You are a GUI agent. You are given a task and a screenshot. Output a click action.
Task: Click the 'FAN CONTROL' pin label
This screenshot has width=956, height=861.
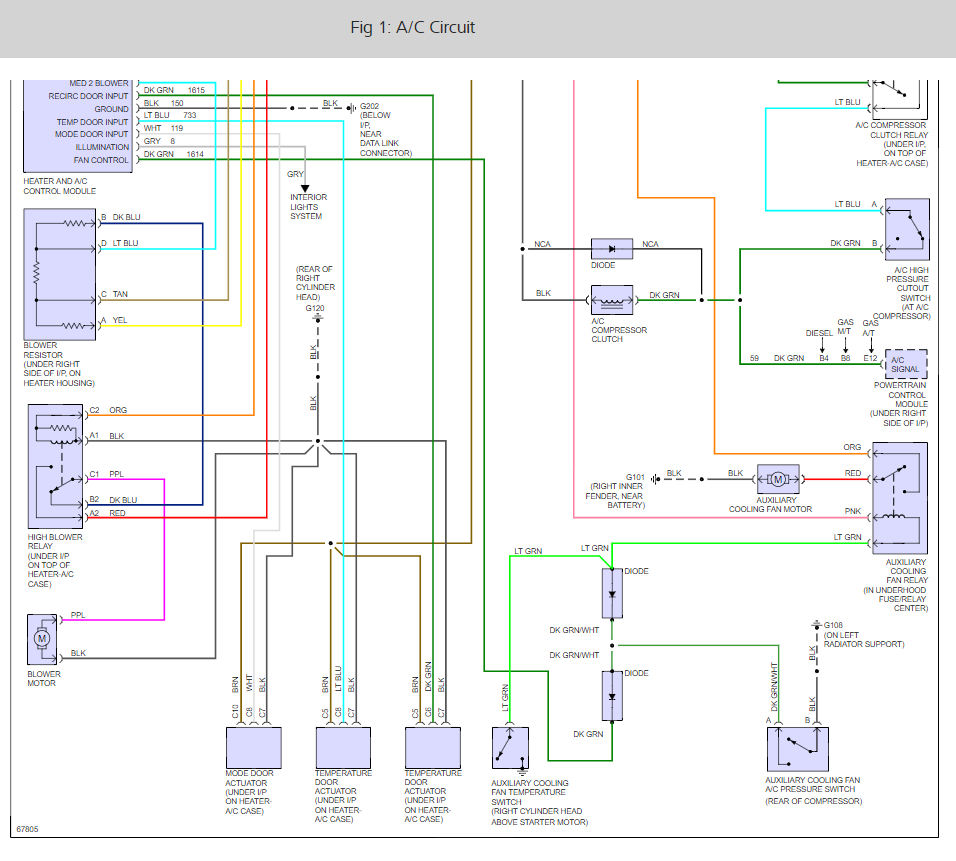point(101,160)
